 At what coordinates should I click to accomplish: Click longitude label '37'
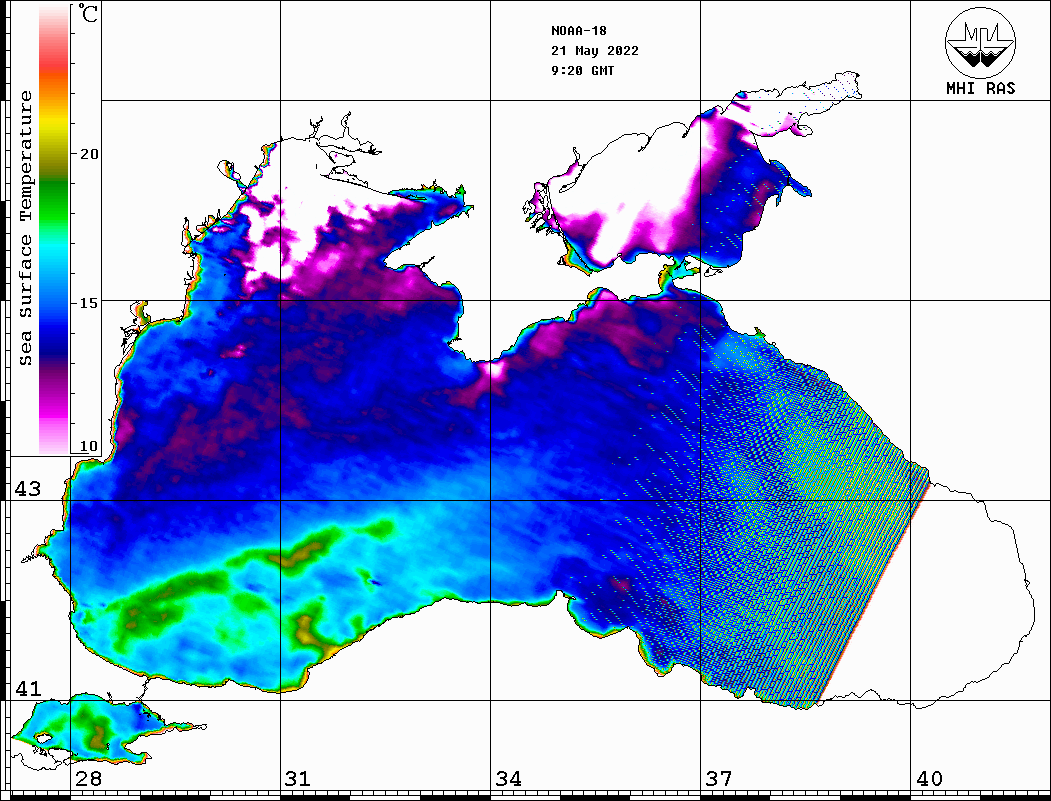click(719, 779)
